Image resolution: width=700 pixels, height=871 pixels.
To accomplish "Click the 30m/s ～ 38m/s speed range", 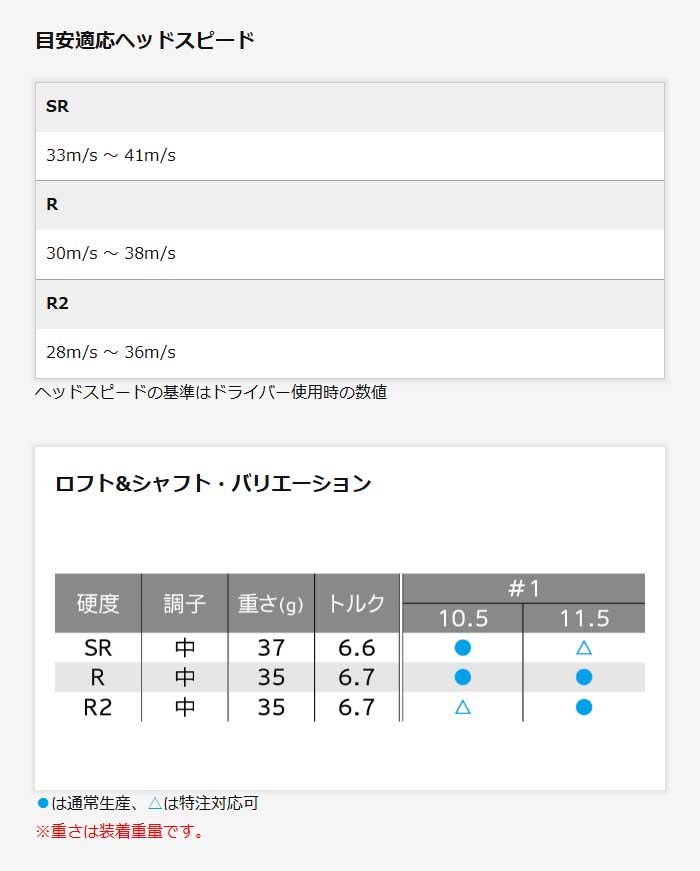I will (x=111, y=254).
